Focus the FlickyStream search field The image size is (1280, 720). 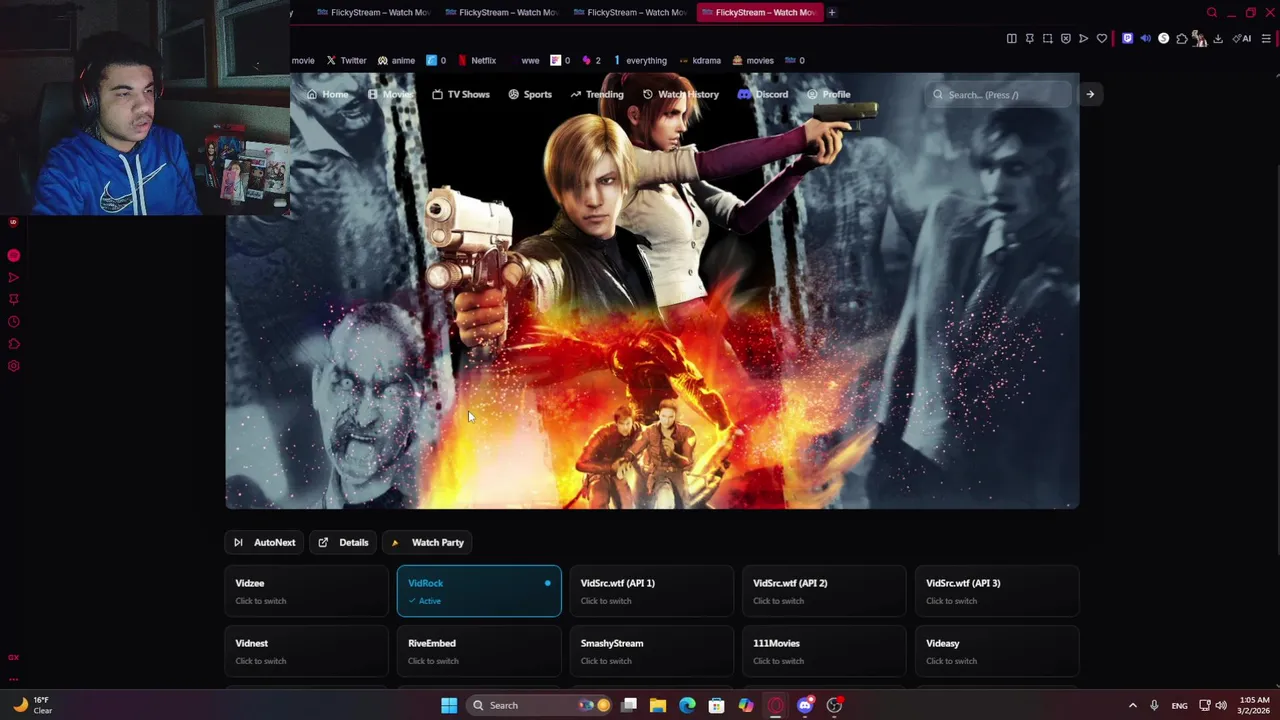[998, 94]
